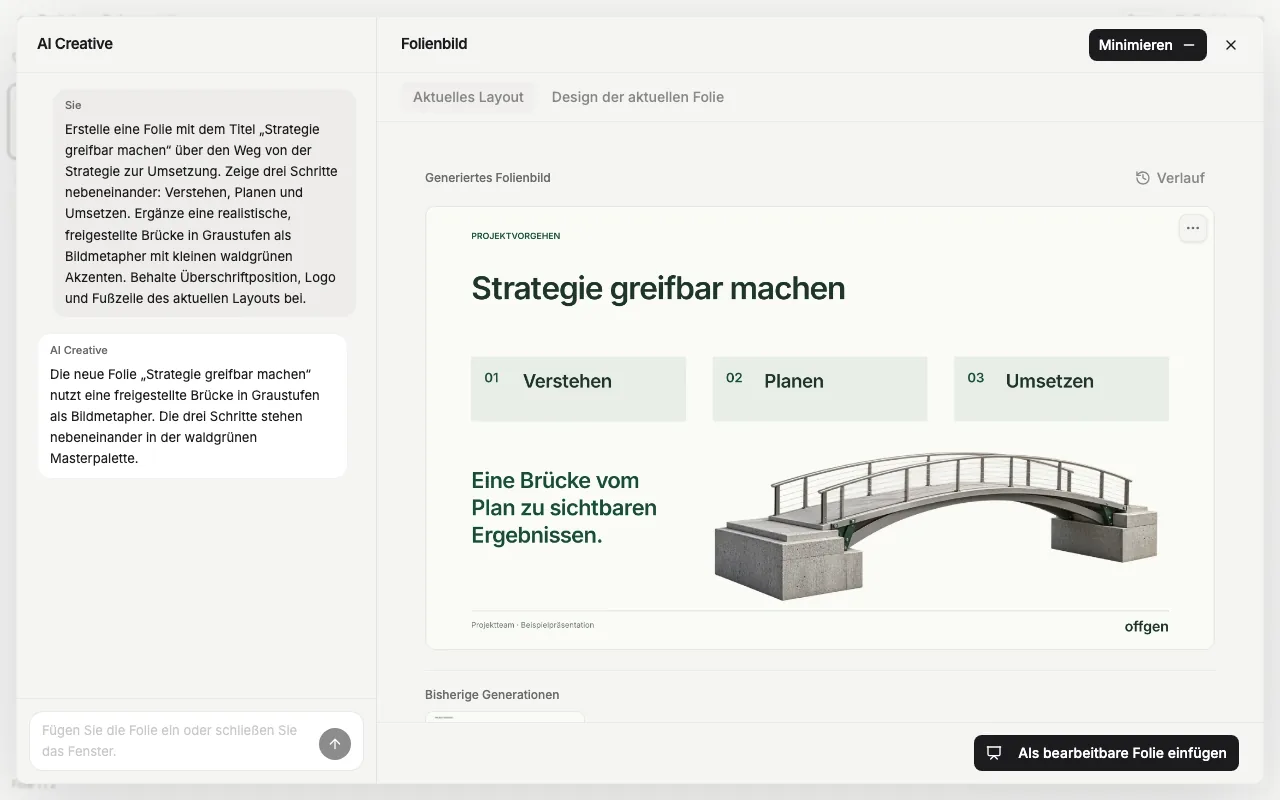Viewport: 1280px width, 800px height.
Task: Click the AI Creative panel title
Action: [x=75, y=44]
